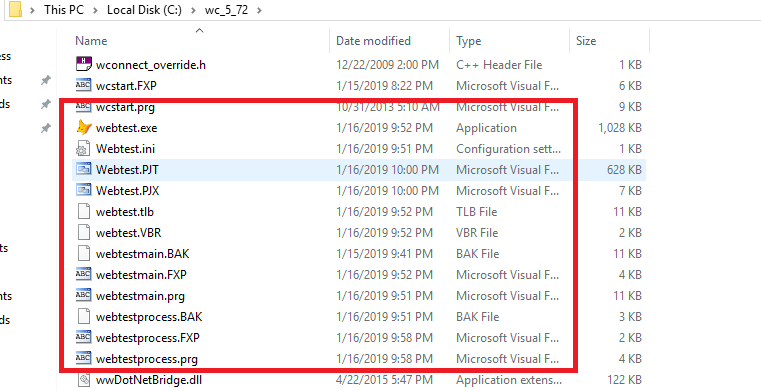Select the Webtest.PJT project icon

tap(83, 169)
